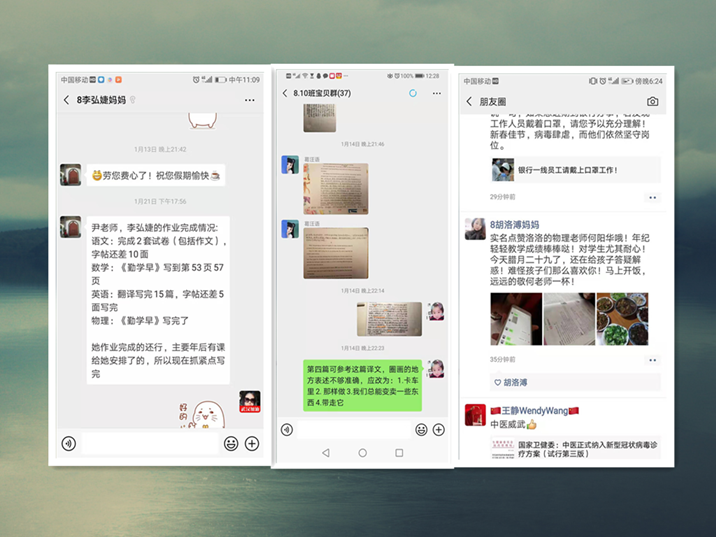Tap Android back triangle in middle phone
This screenshot has height=537, width=716.
326,453
